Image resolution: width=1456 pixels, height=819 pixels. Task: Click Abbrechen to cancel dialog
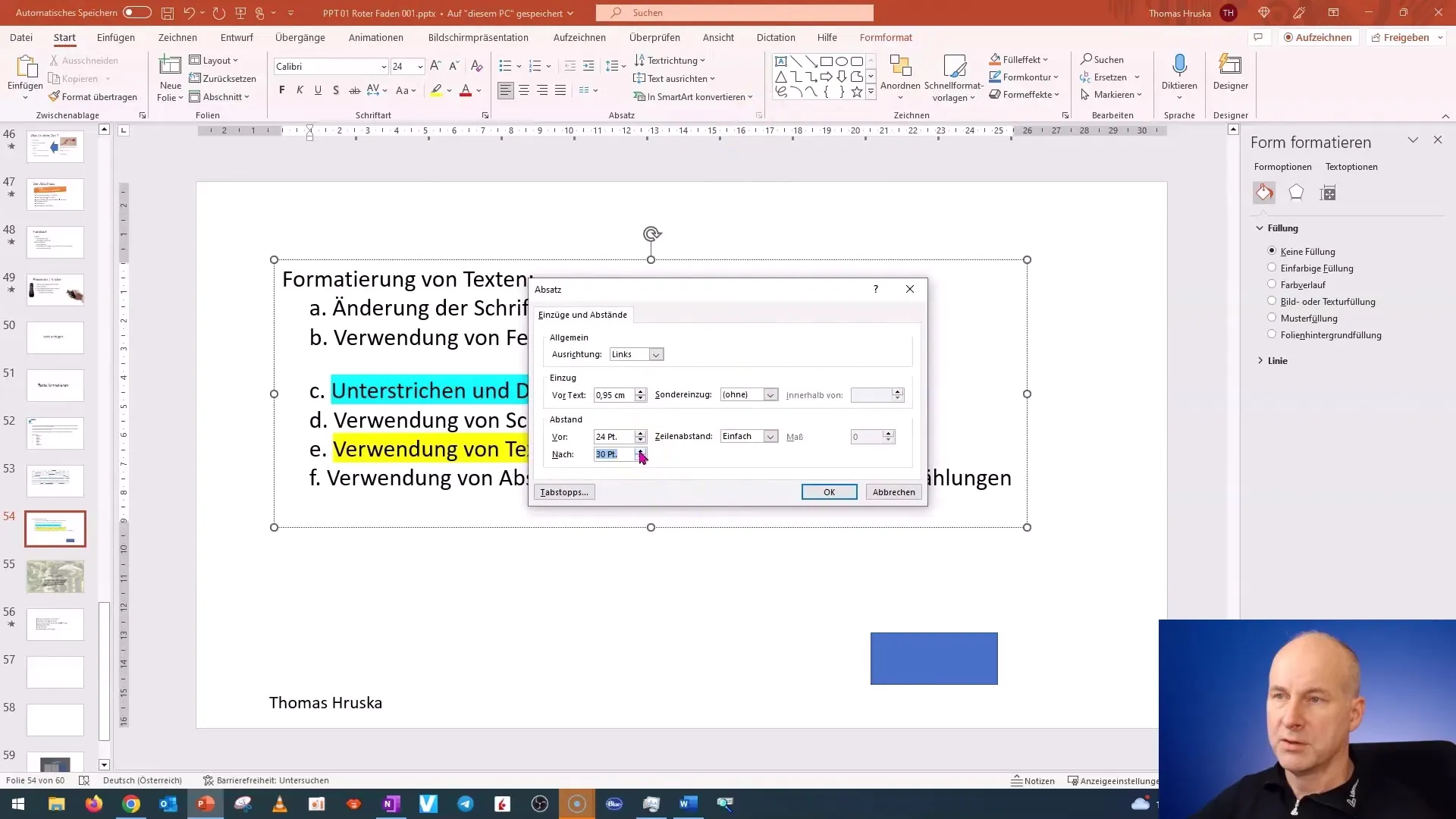point(894,491)
